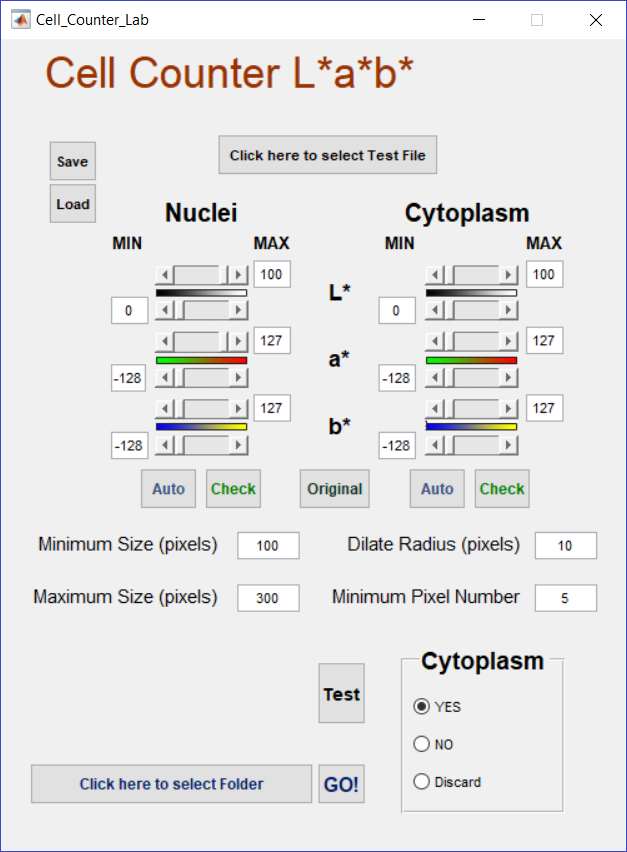This screenshot has width=627, height=852.
Task: Click left arrow on Cytoplasm b* min slider
Action: click(434, 445)
